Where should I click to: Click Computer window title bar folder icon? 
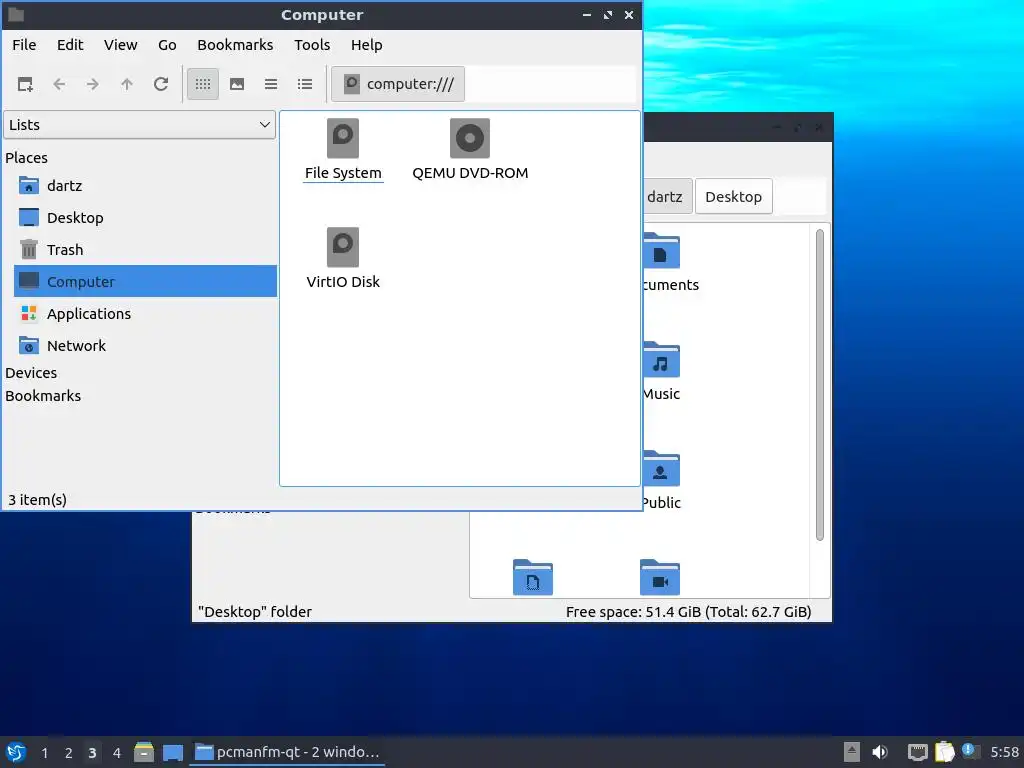16,14
